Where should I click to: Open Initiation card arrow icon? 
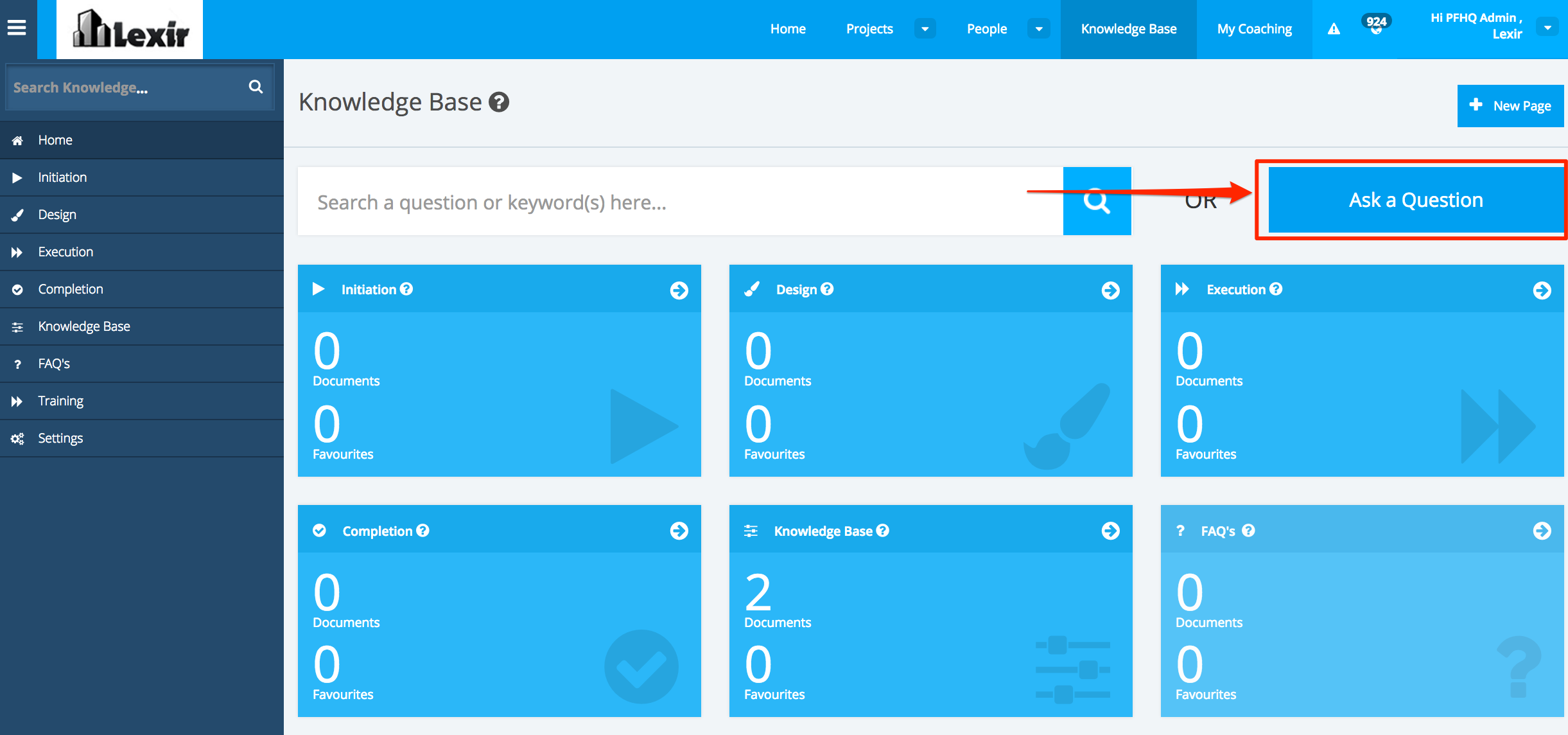679,290
